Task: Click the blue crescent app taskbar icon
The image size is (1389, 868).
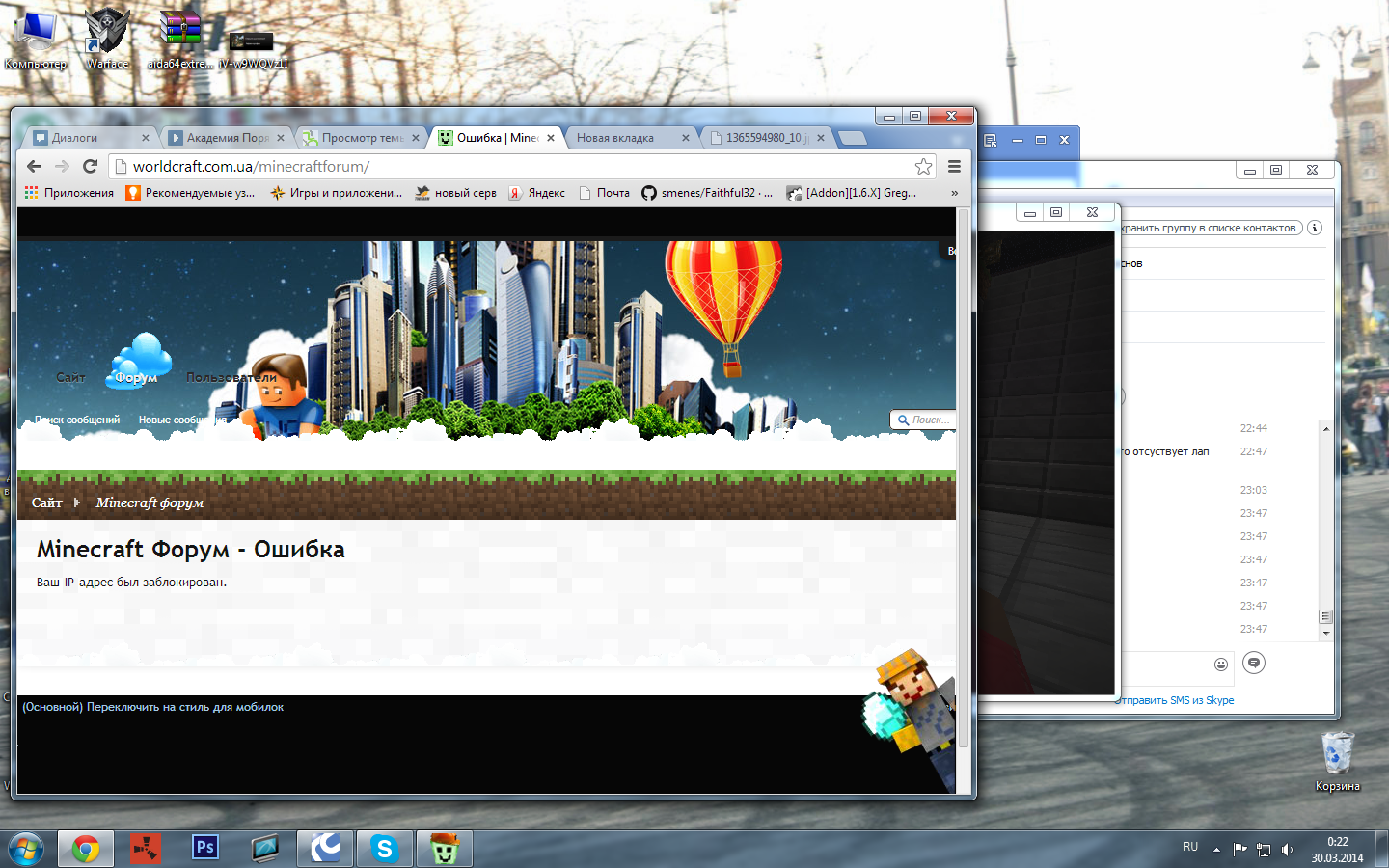Action: pyautogui.click(x=325, y=849)
